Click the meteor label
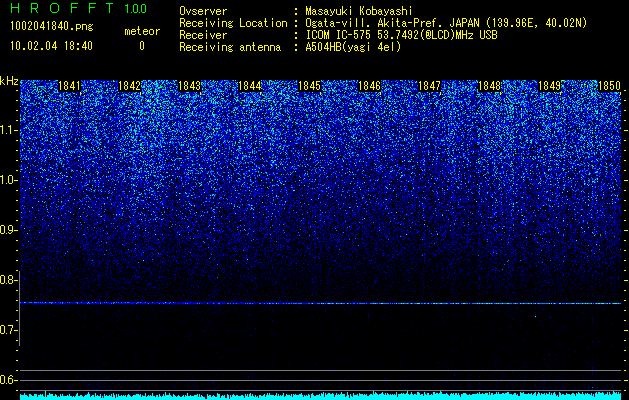Image resolution: width=629 pixels, height=400 pixels. pos(142,31)
